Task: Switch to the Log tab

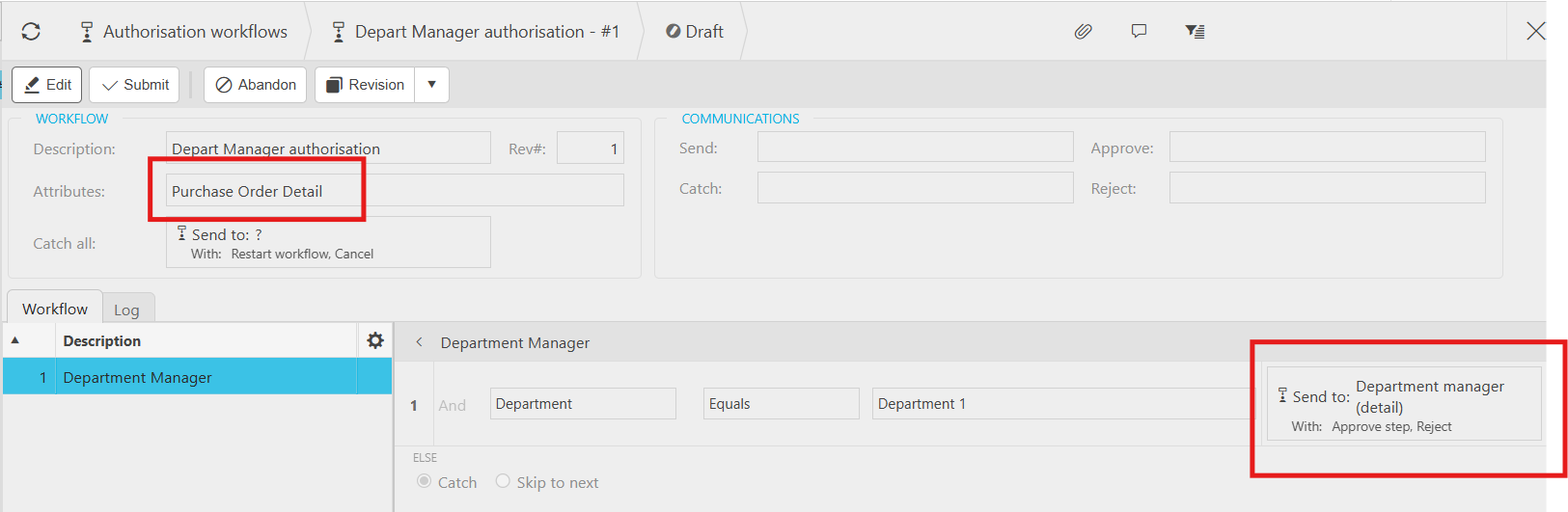Action: tap(127, 310)
